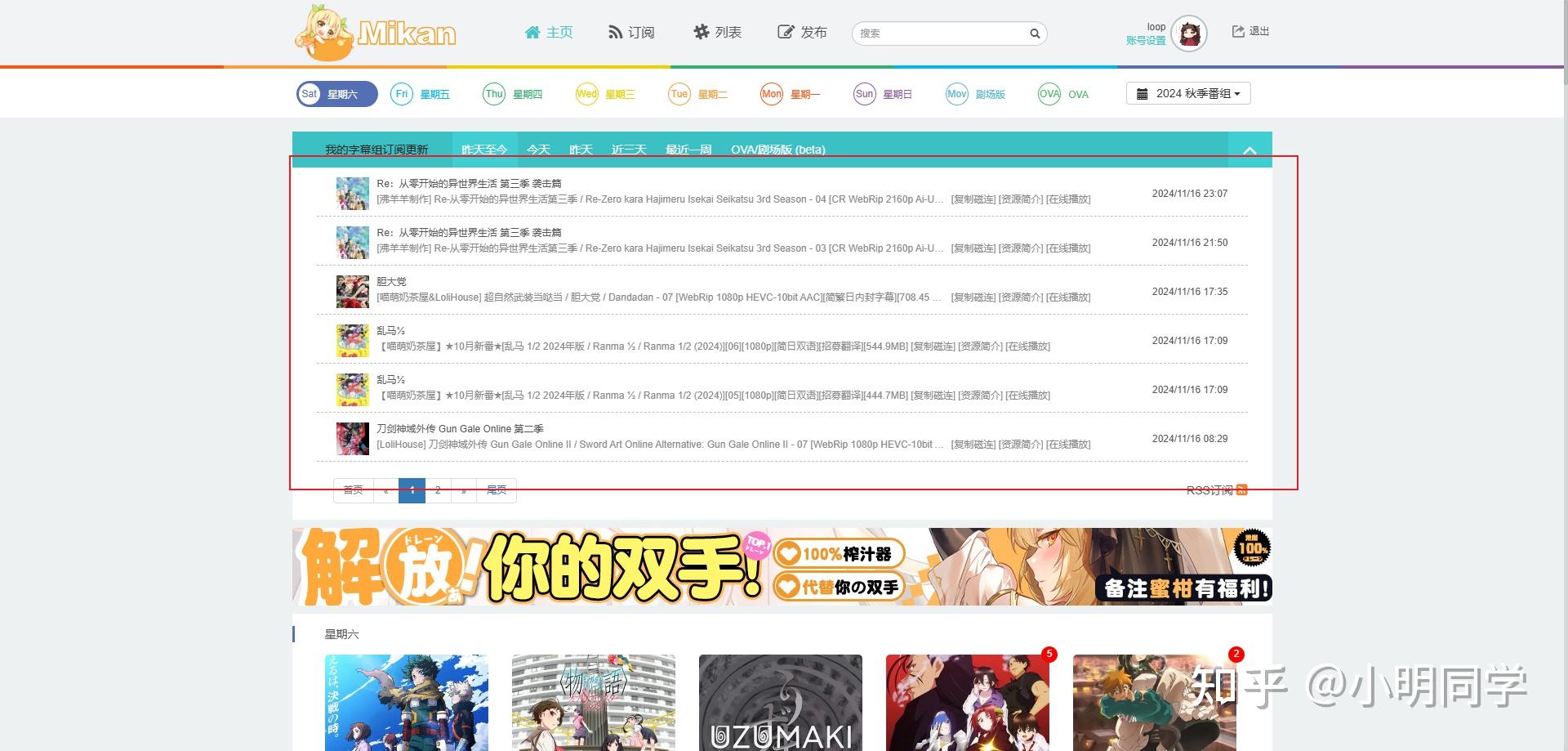Select the 星期日 weekday tab
The width and height of the screenshot is (1568, 751).
click(883, 93)
